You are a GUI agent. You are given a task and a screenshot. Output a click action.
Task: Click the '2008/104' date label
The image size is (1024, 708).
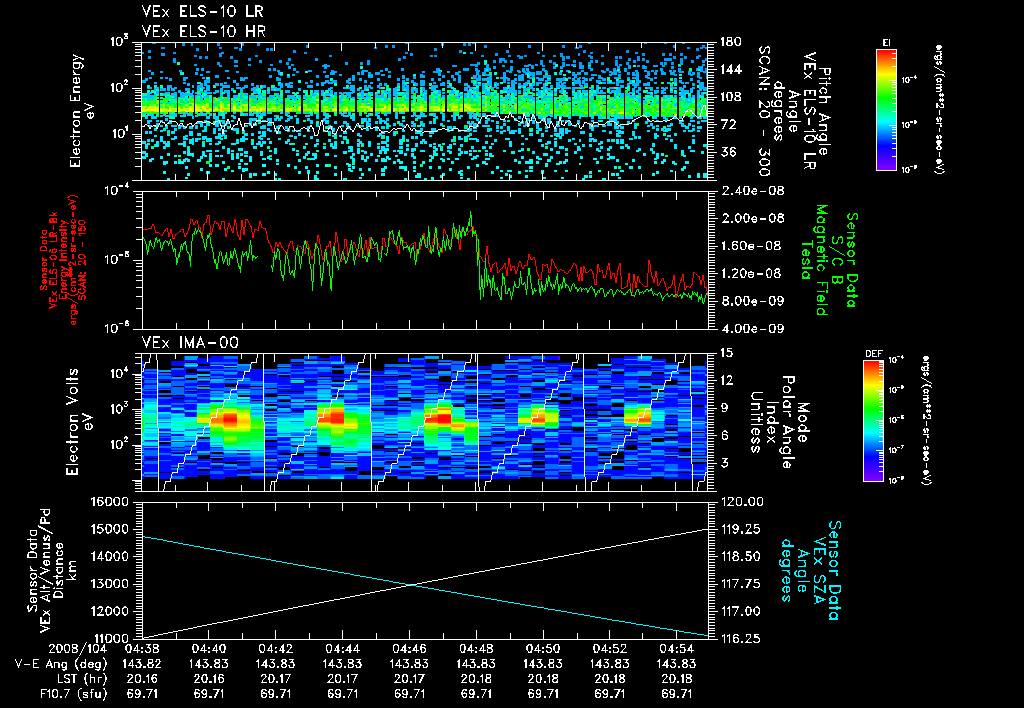coord(78,650)
